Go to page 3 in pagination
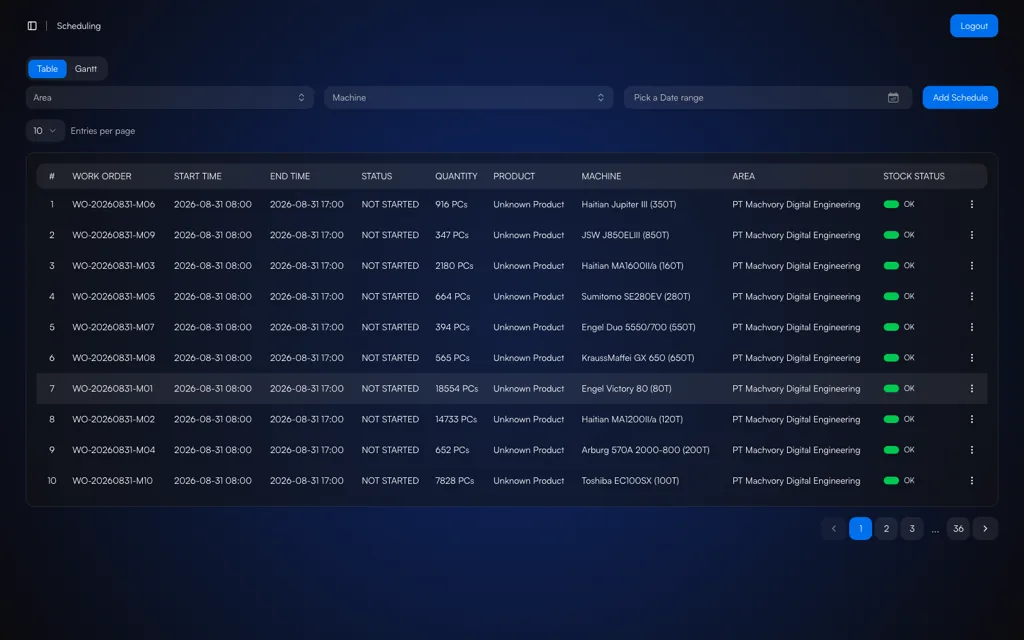Screen dimensions: 1024x640 pyautogui.click(x=912, y=528)
